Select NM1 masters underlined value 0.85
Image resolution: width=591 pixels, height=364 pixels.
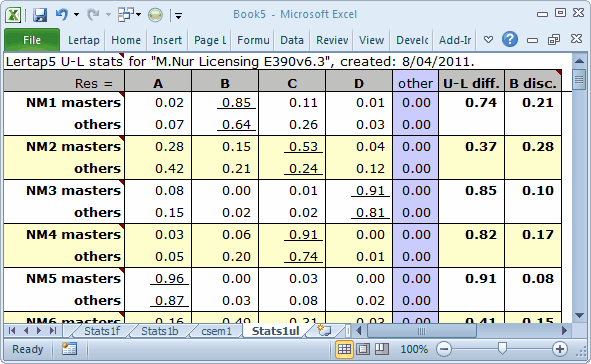tap(225, 103)
